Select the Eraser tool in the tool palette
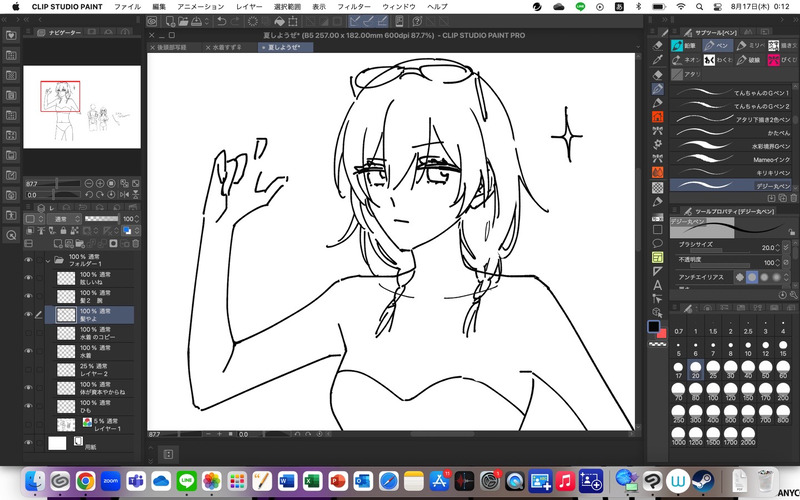This screenshot has width=800, height=500. click(x=658, y=75)
